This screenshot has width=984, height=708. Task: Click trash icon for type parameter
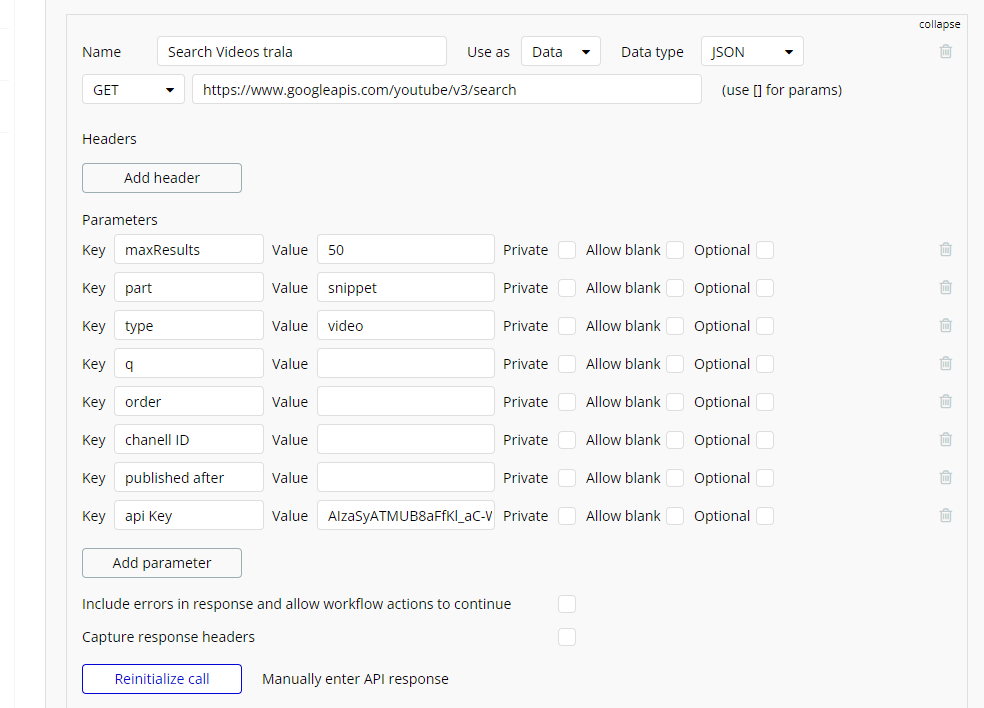click(x=945, y=326)
